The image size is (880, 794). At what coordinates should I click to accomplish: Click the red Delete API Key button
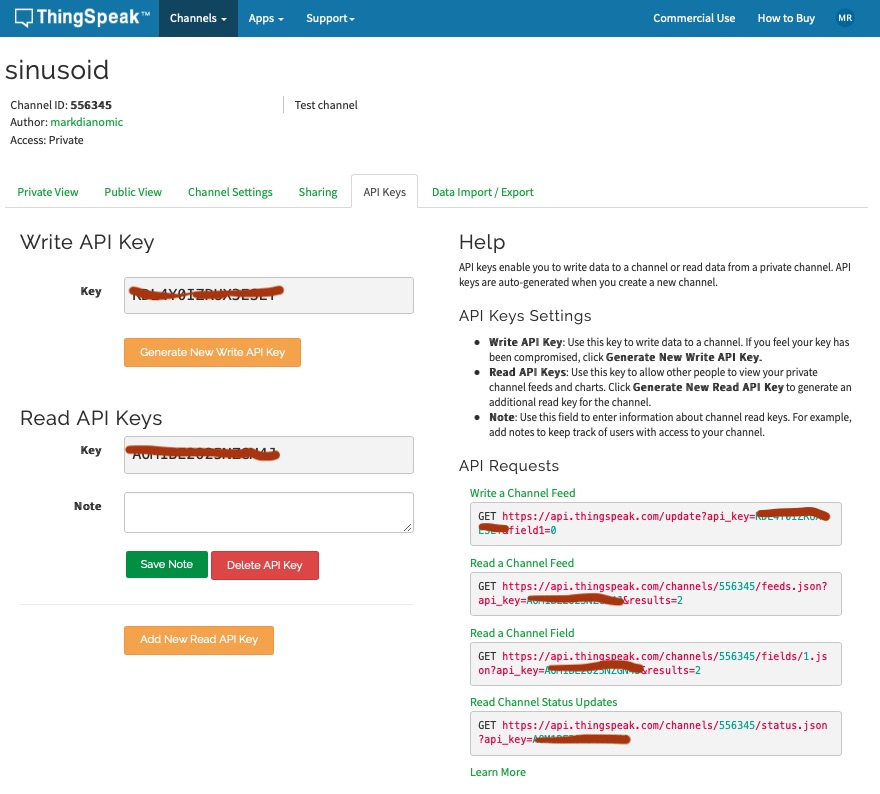pyautogui.click(x=264, y=565)
